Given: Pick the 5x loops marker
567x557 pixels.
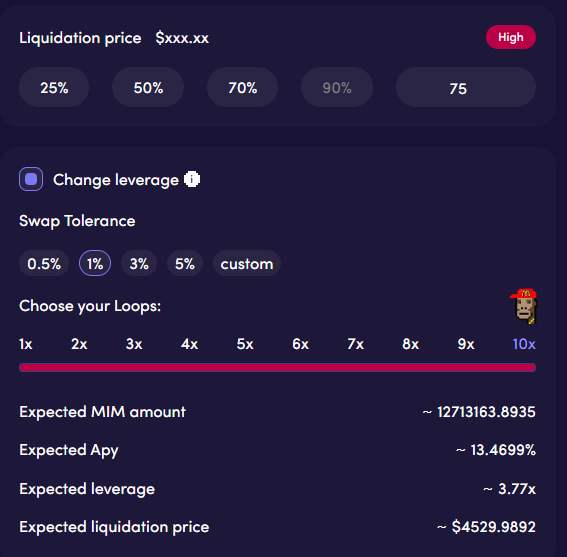Looking at the screenshot, I should click(245, 344).
